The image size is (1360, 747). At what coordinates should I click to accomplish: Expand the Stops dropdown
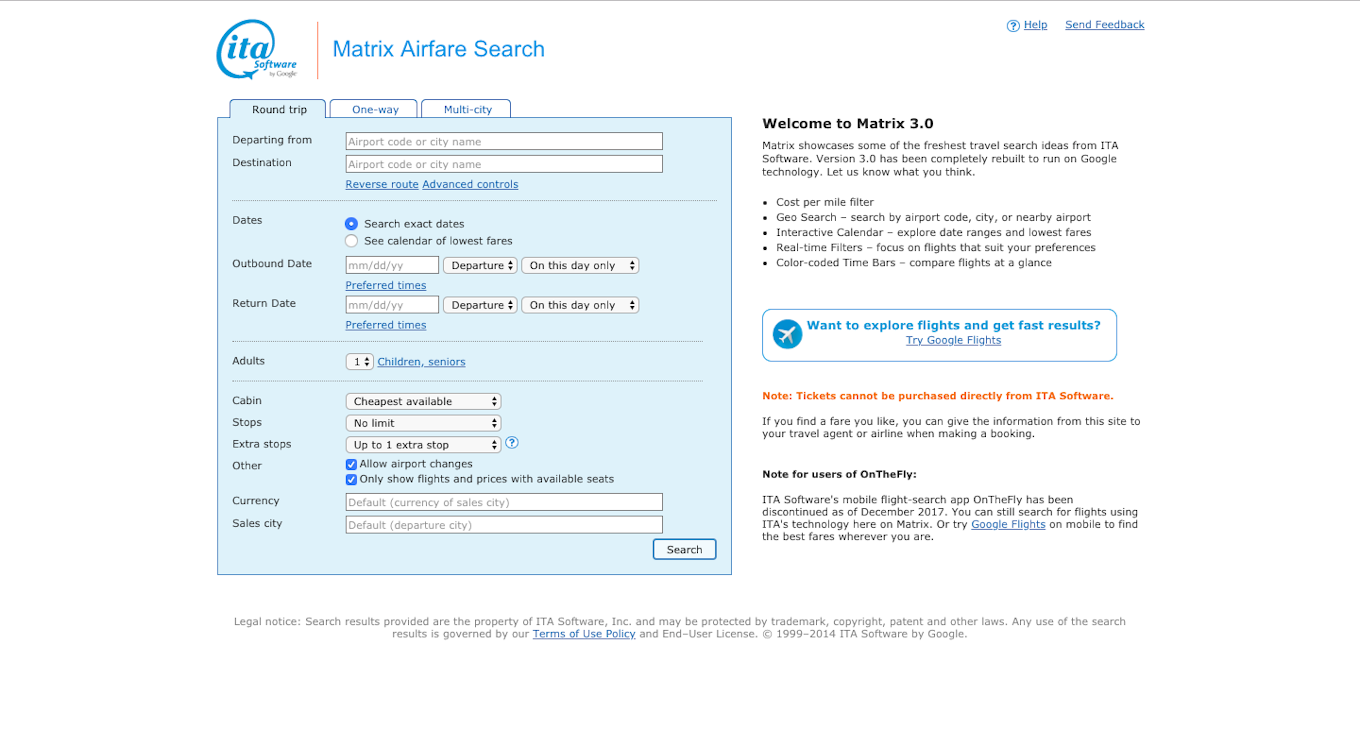423,423
